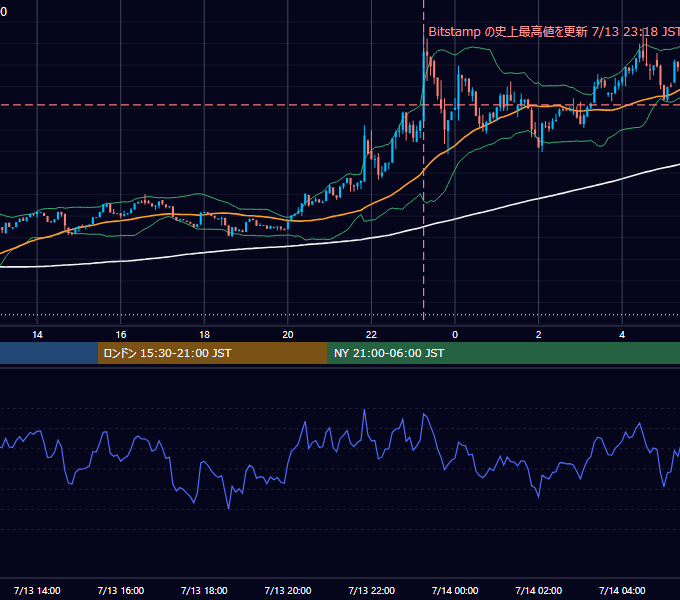This screenshot has width=680, height=600.
Task: Click hour label 20 on upper time axis
Action: pyautogui.click(x=288, y=335)
